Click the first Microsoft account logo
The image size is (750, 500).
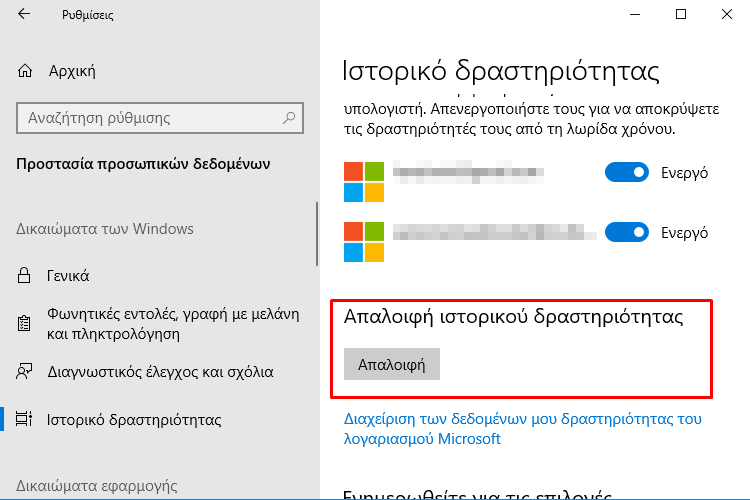[x=364, y=182]
